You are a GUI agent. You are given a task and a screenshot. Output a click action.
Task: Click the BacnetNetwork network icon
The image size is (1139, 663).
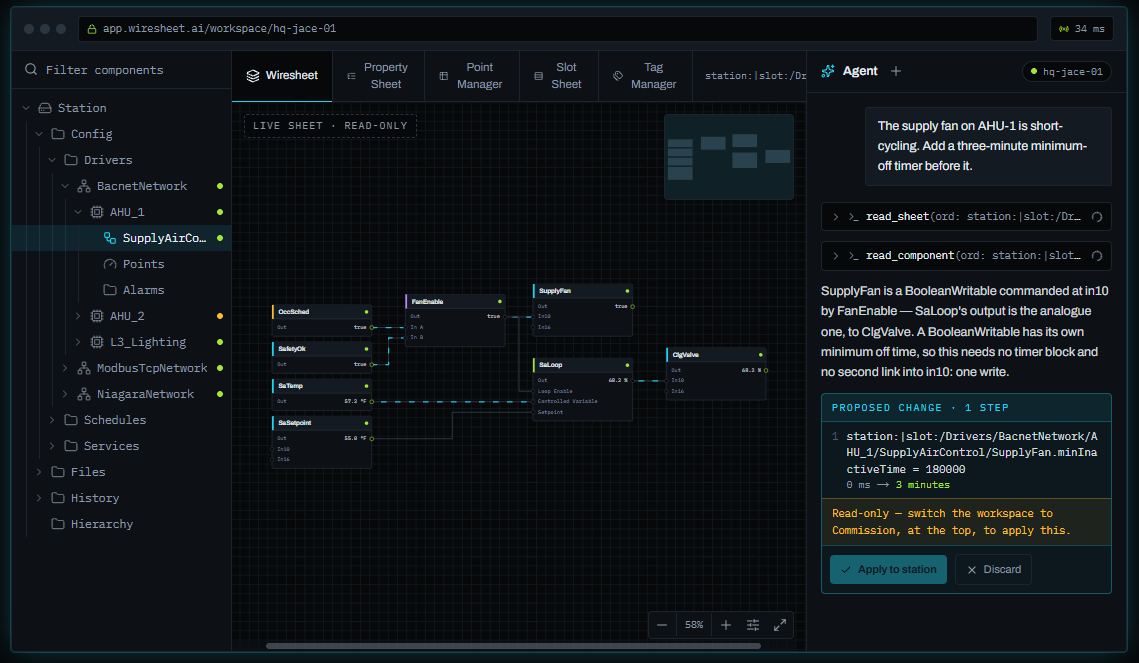click(84, 186)
